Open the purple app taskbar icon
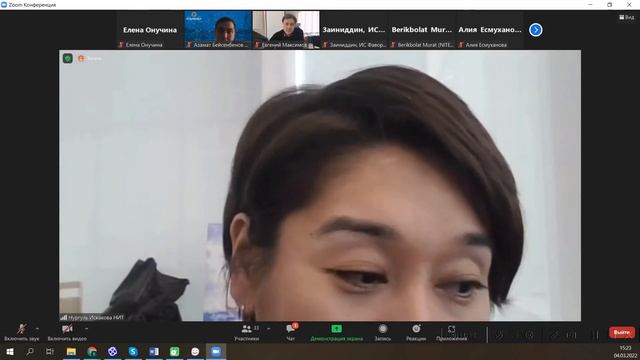 coord(113,351)
